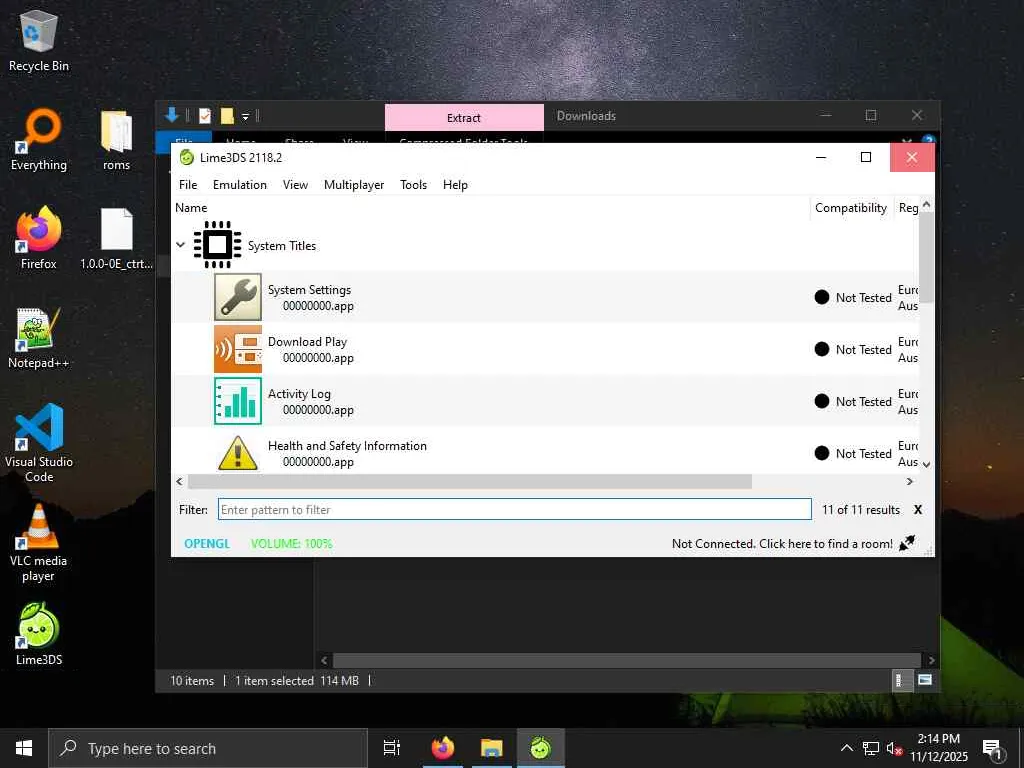Screen dimensions: 1024x768
Task: Click the Explorer horizontal scrollbar
Action: tap(626, 660)
